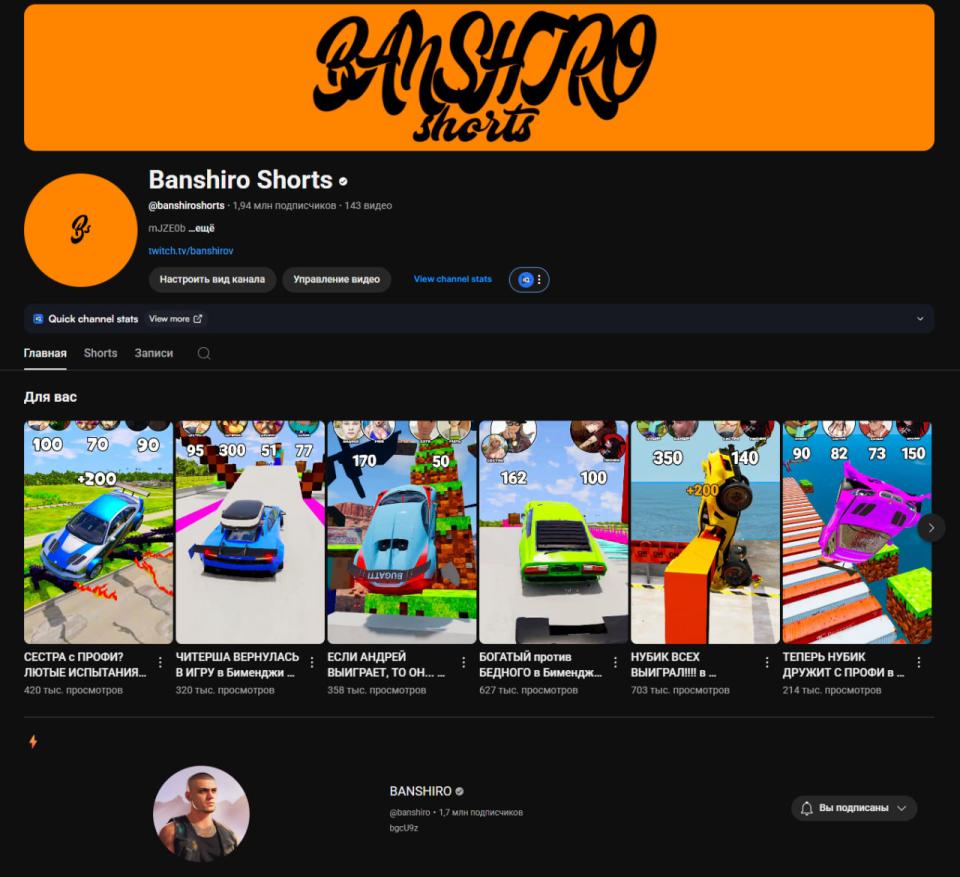The image size is (960, 877).
Task: Click the Quick channel stats logo icon
Action: pos(38,318)
